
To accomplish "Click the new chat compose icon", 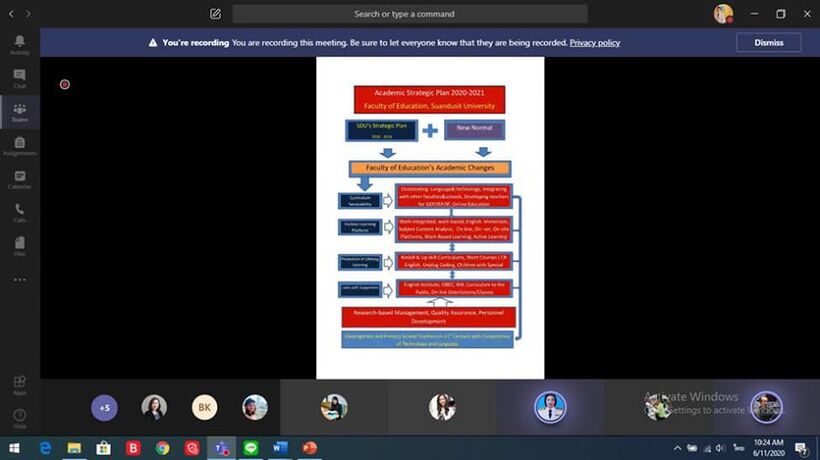I will coord(215,14).
